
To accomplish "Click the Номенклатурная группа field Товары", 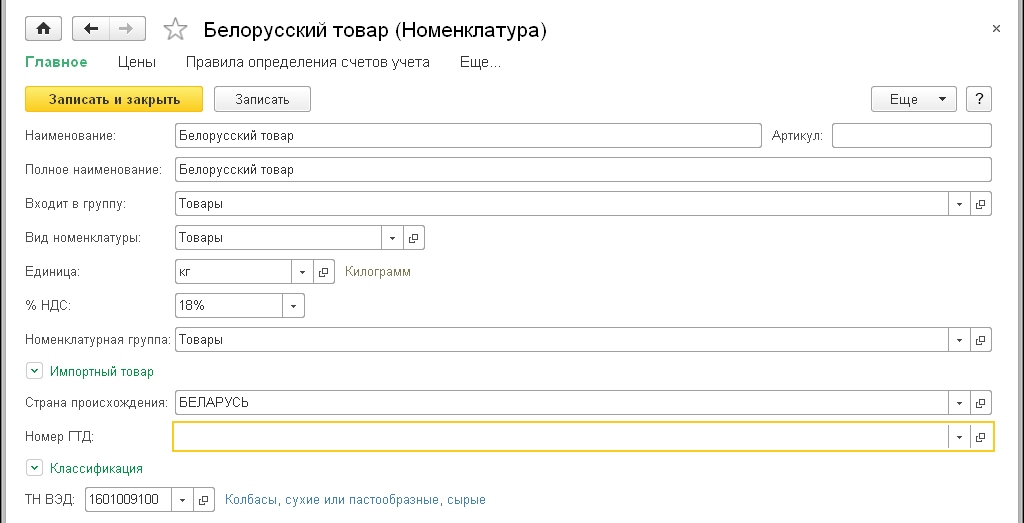I will coord(562,340).
